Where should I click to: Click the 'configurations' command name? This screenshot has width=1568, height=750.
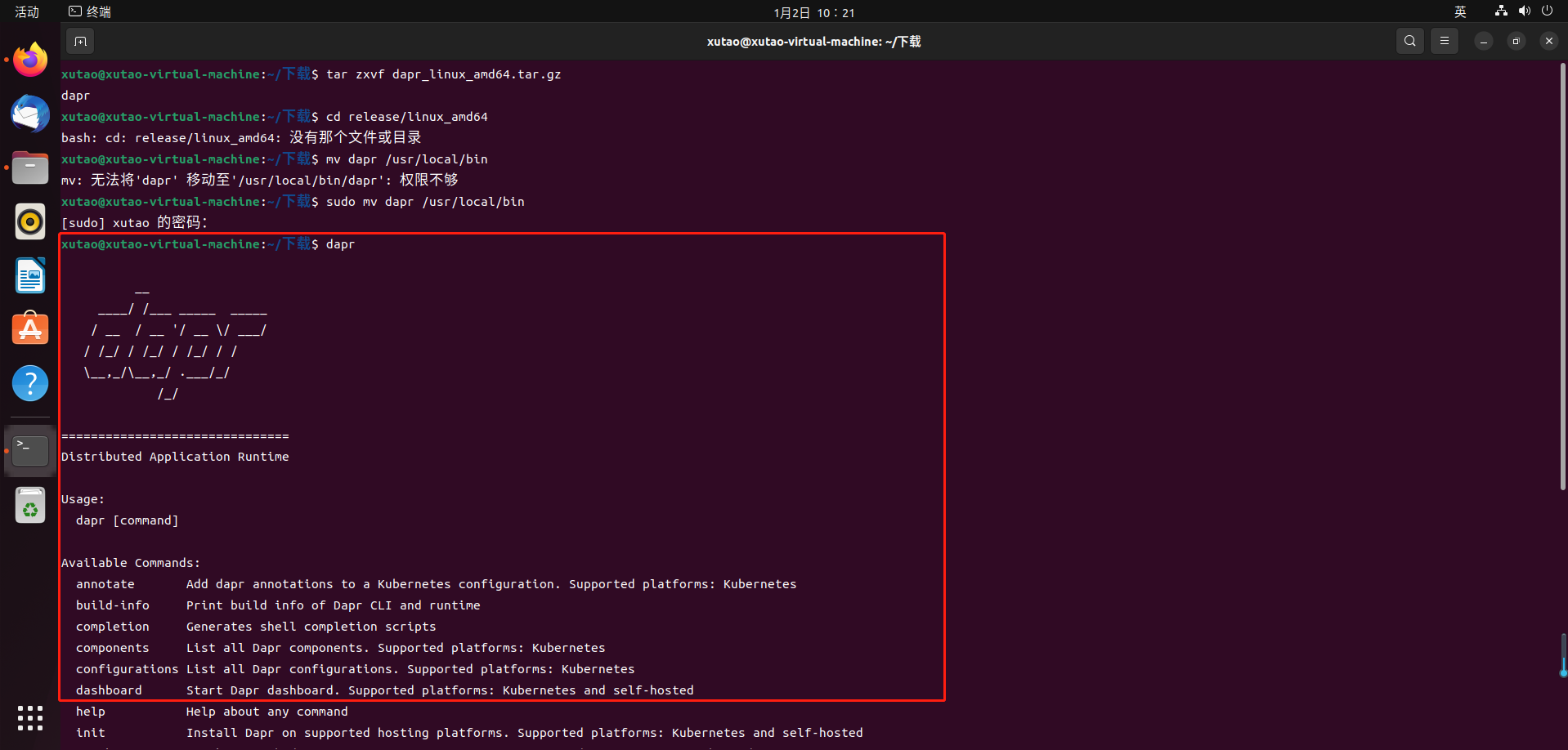(127, 669)
